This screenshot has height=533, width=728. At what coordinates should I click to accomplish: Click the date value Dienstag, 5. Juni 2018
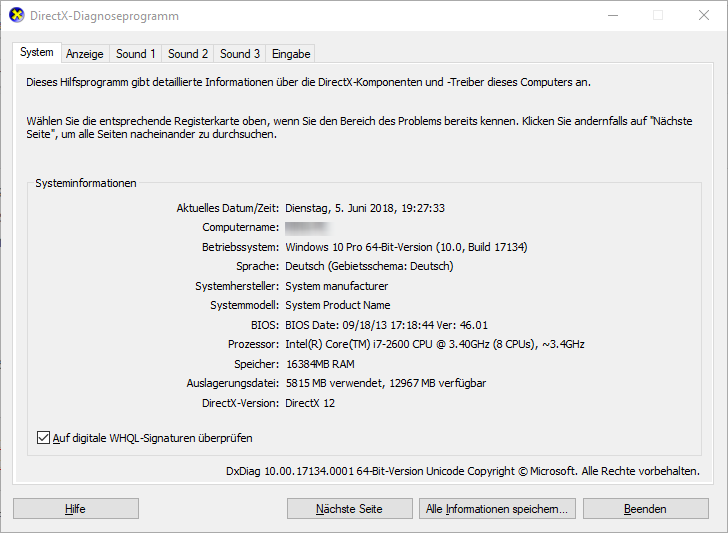365,208
